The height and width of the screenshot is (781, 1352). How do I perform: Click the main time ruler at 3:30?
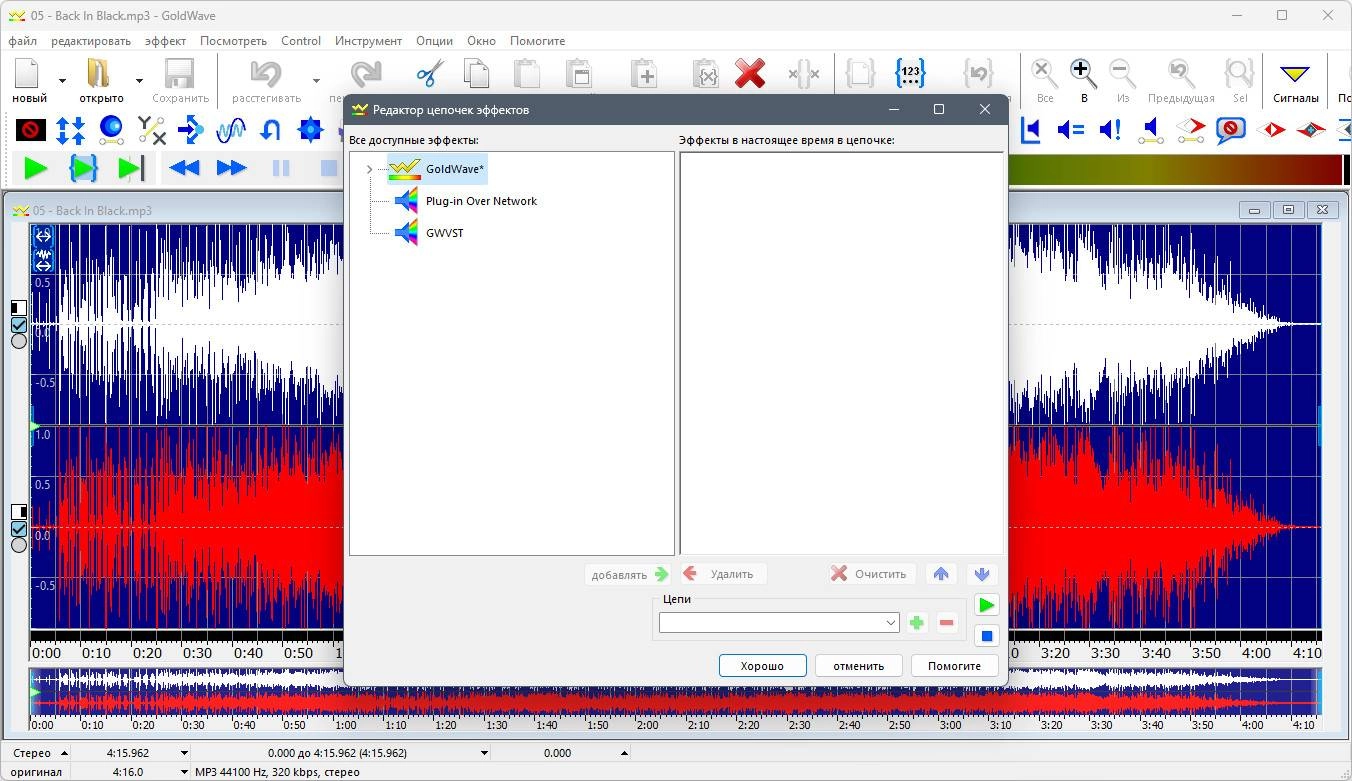pyautogui.click(x=1105, y=651)
